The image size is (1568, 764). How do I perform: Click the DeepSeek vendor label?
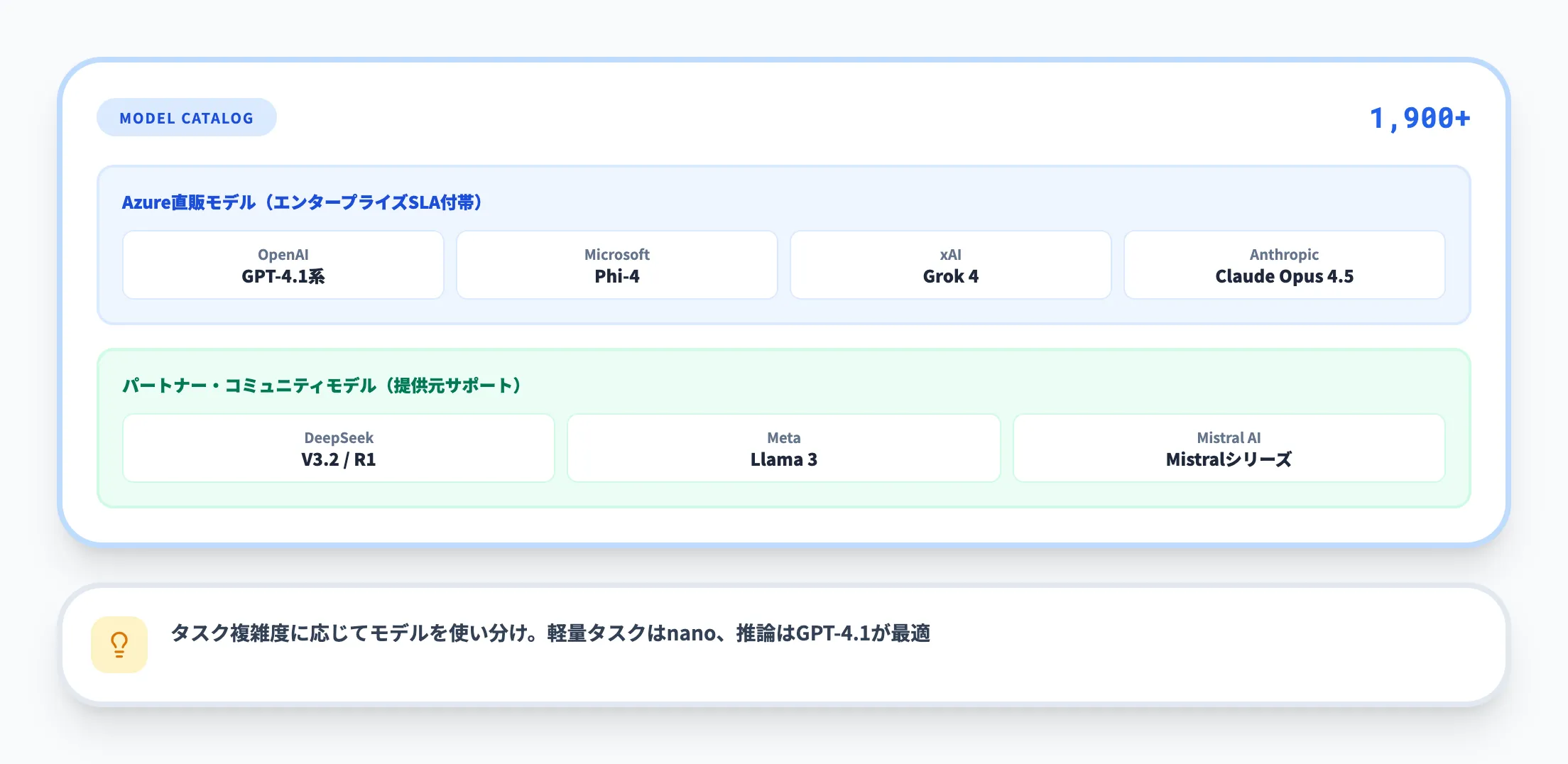coord(339,437)
